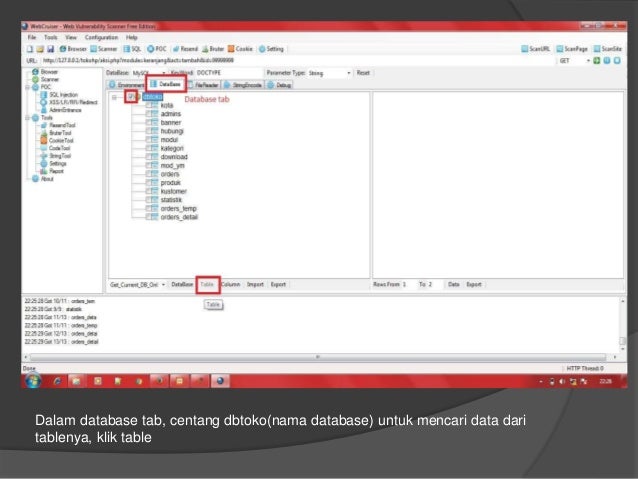The width and height of the screenshot is (638, 479).
Task: Open About in the sidebar tree
Action: [43, 179]
